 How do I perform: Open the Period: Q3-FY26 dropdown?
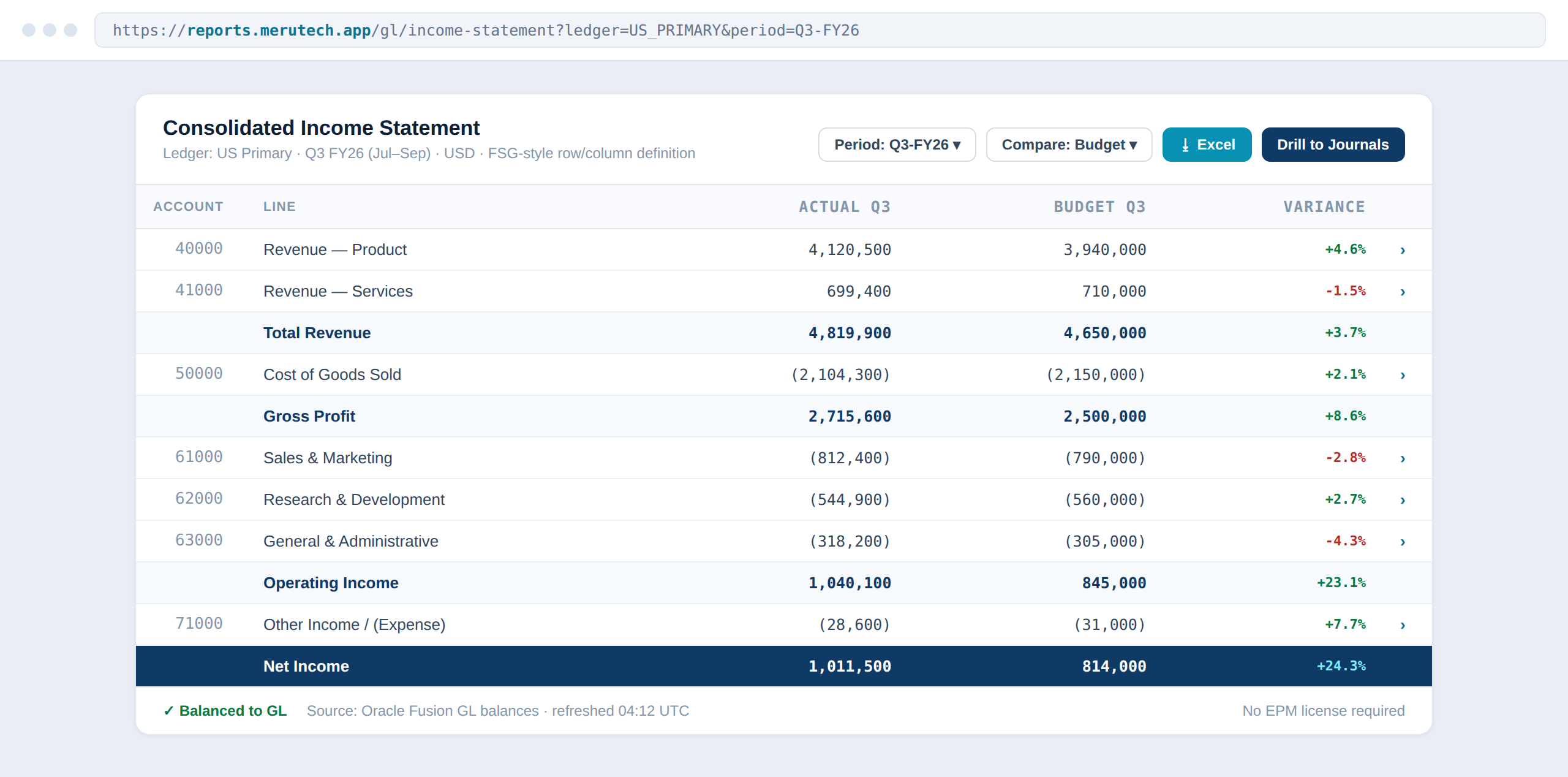(897, 145)
